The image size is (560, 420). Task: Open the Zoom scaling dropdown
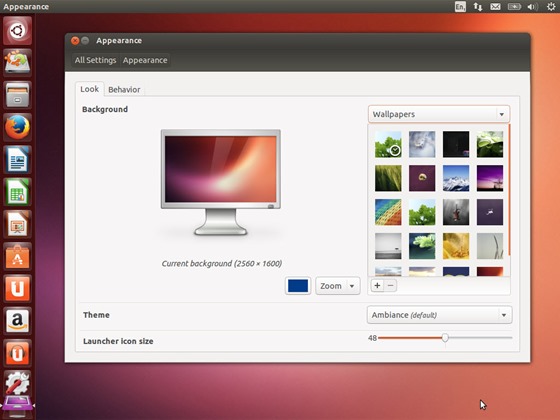338,286
